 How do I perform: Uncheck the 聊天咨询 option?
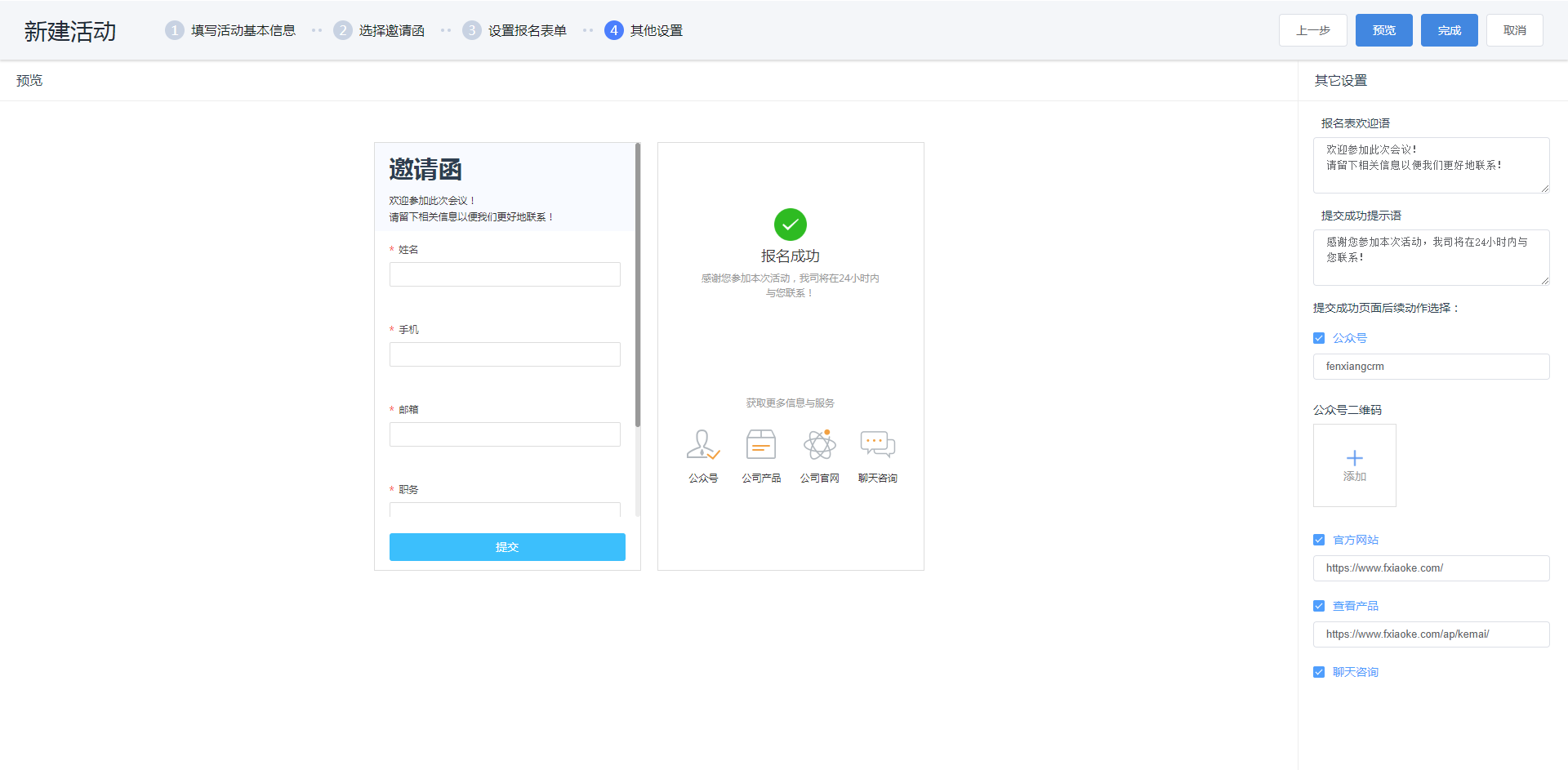pos(1319,672)
